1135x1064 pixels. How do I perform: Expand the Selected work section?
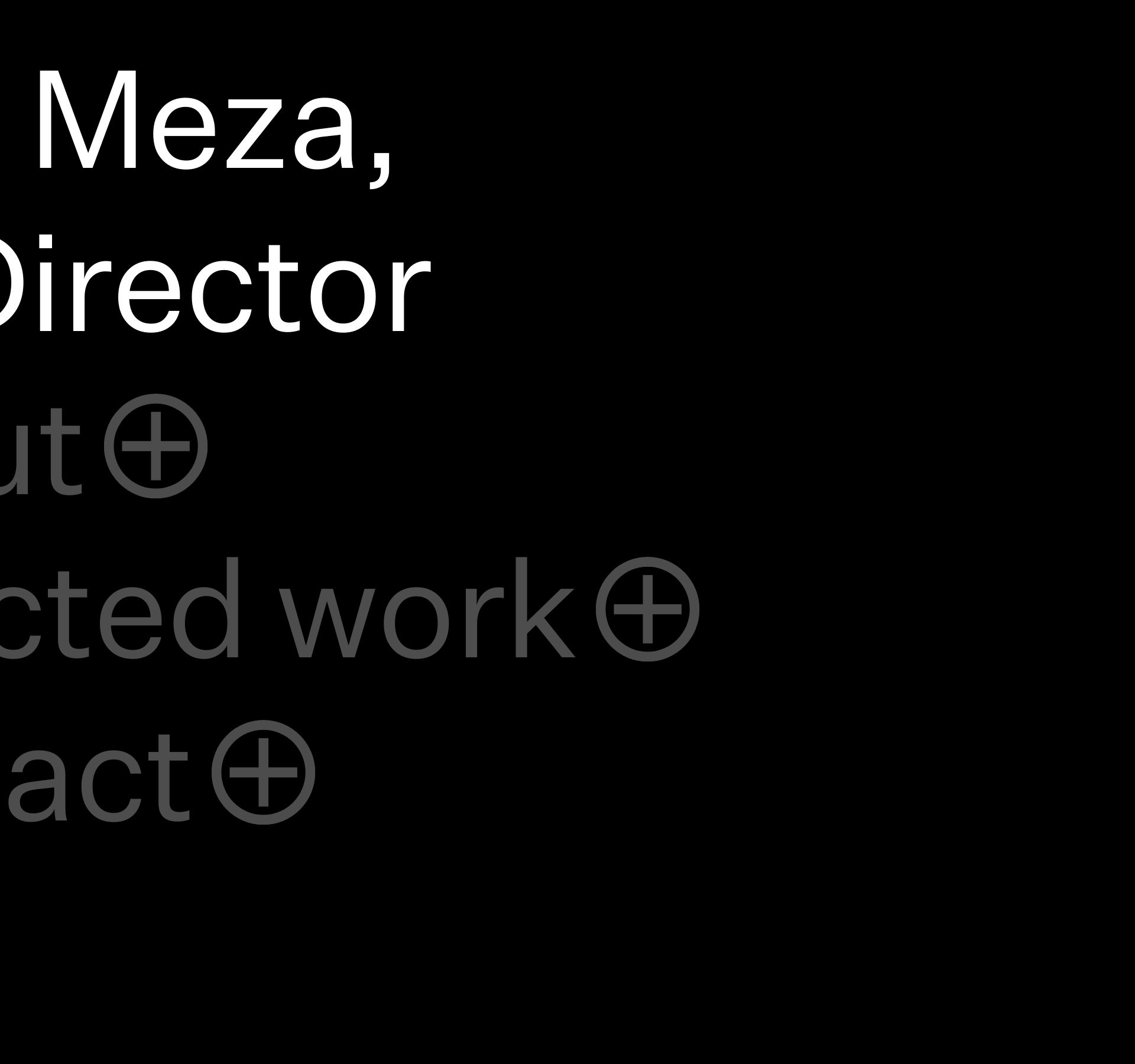(x=647, y=609)
